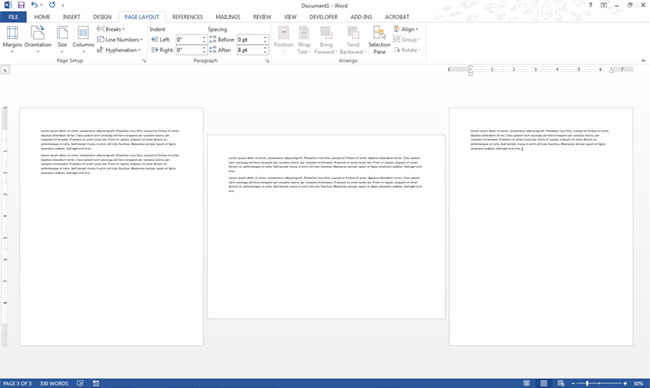Open the page Size menu
This screenshot has height=388, width=650.
point(62,39)
